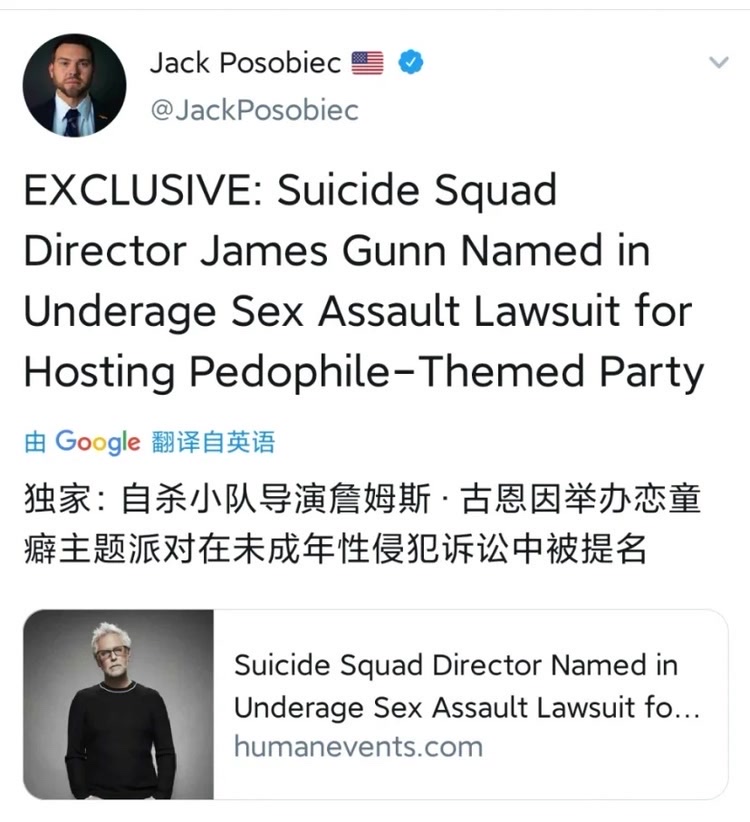The height and width of the screenshot is (822, 750).
Task: Click the Google logo in translation line
Action: 98,442
